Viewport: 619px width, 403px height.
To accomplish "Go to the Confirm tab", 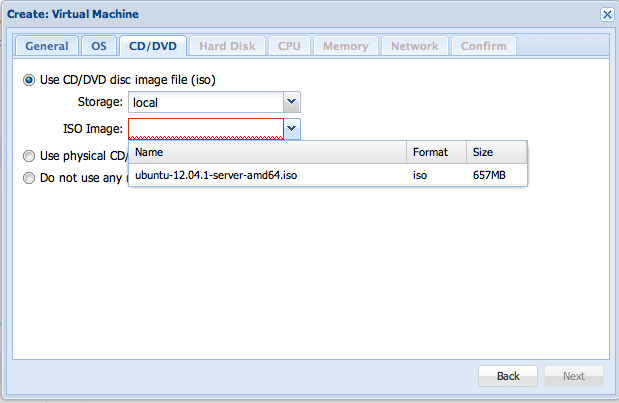I will pos(483,46).
